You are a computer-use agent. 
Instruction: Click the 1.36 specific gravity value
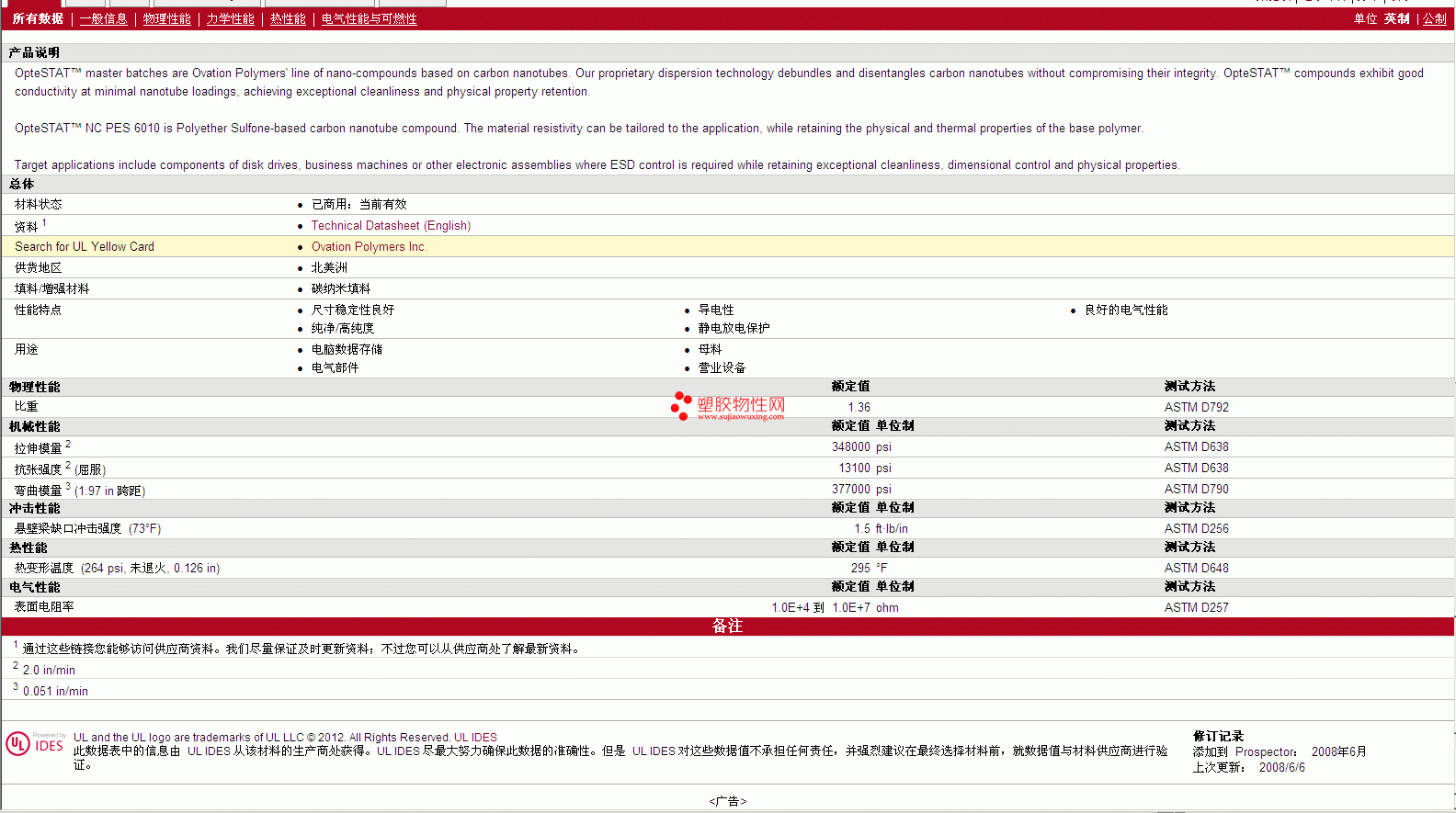[x=859, y=407]
